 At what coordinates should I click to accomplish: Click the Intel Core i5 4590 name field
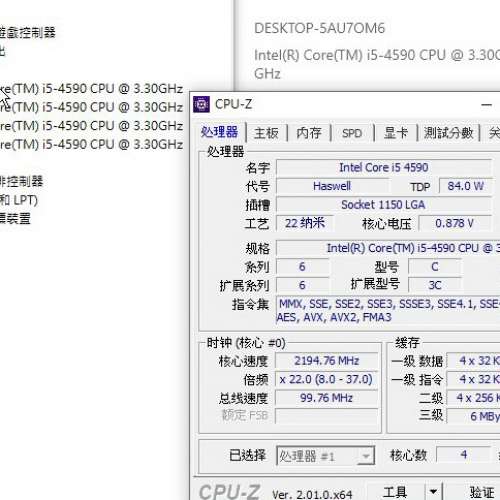click(384, 167)
